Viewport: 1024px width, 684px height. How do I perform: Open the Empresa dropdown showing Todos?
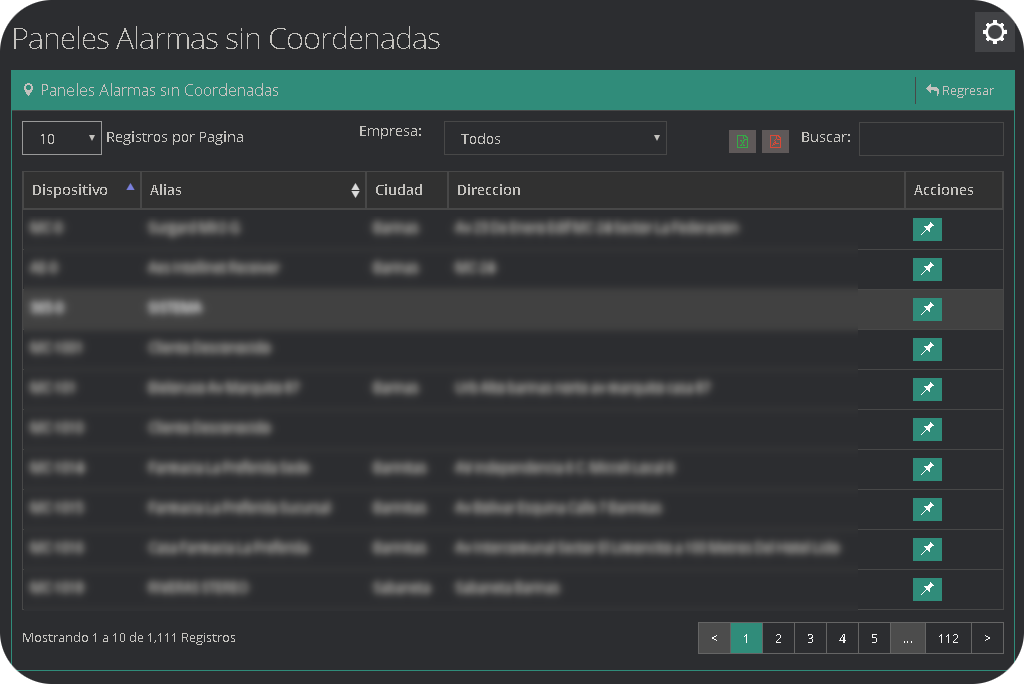pyautogui.click(x=555, y=137)
